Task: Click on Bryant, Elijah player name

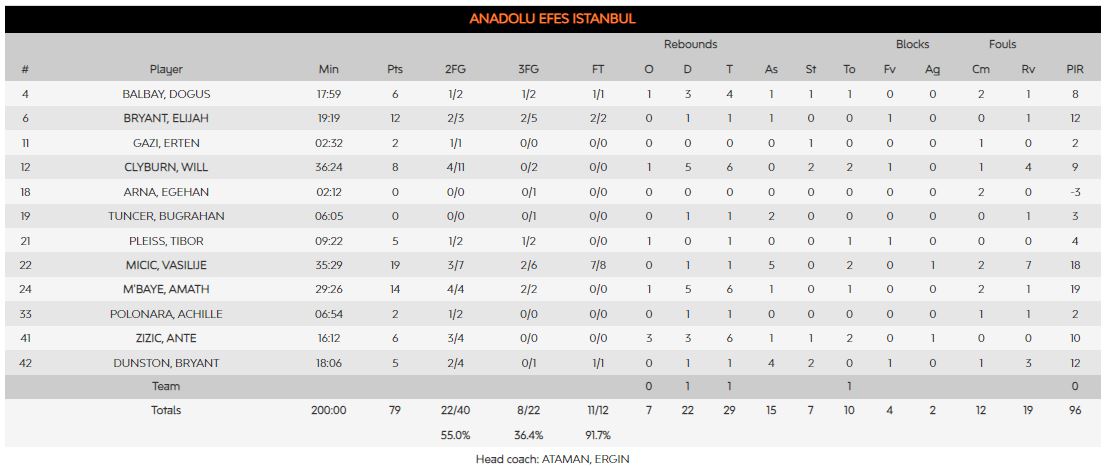Action: (166, 118)
